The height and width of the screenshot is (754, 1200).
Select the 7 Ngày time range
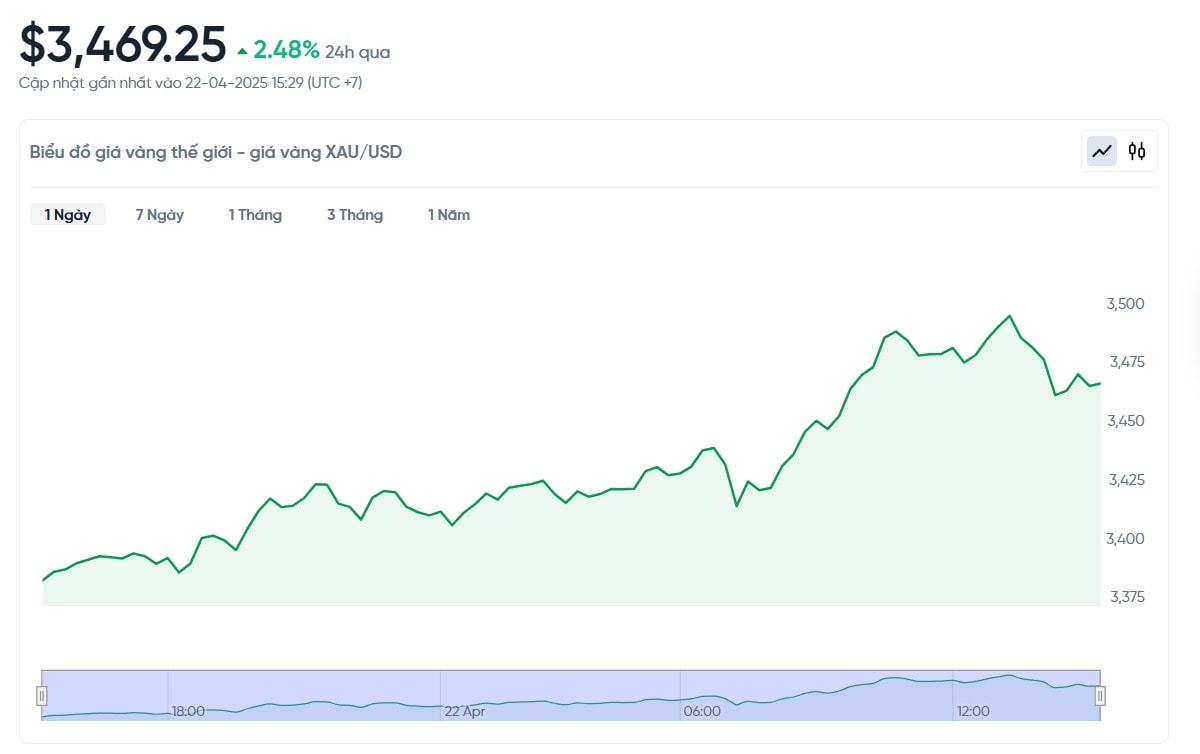coord(160,215)
